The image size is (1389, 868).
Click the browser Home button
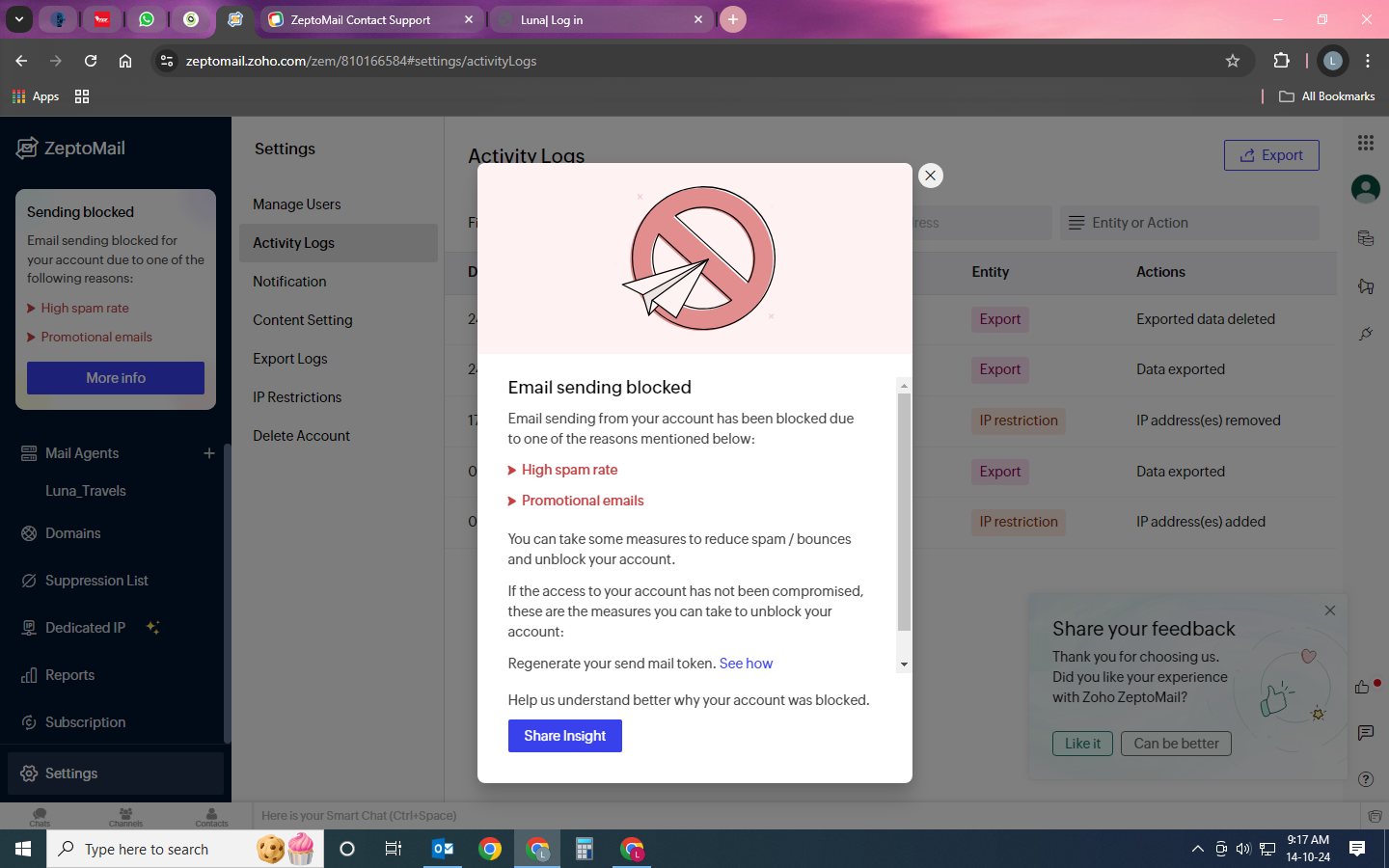click(x=125, y=61)
